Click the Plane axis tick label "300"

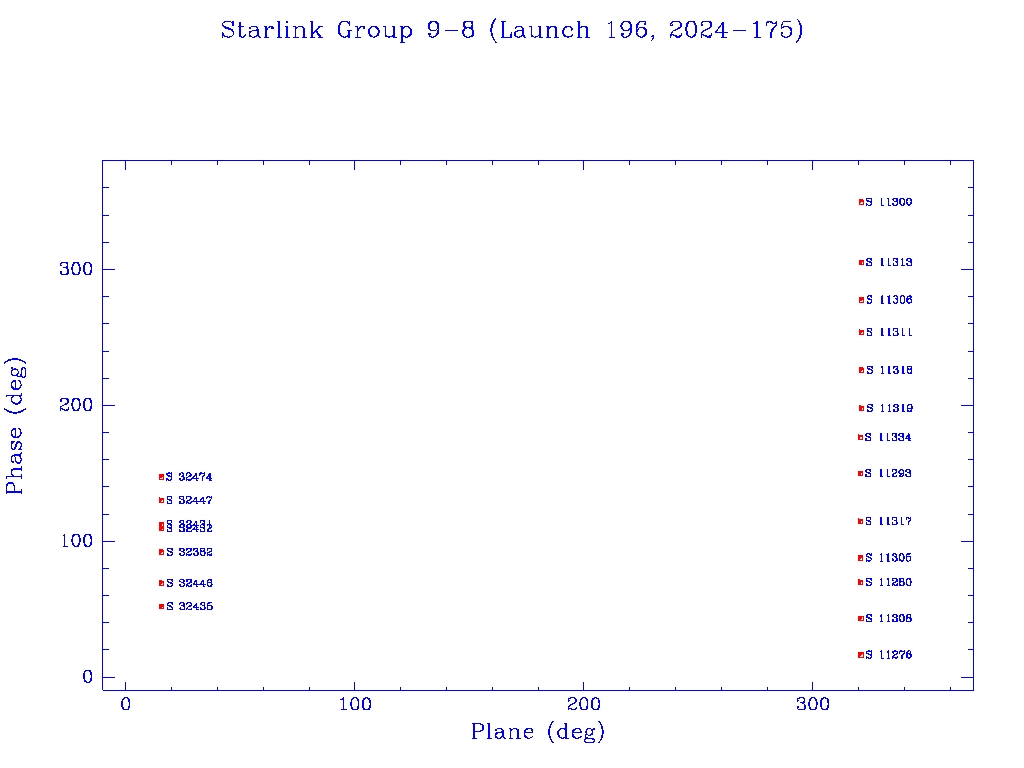pyautogui.click(x=813, y=704)
